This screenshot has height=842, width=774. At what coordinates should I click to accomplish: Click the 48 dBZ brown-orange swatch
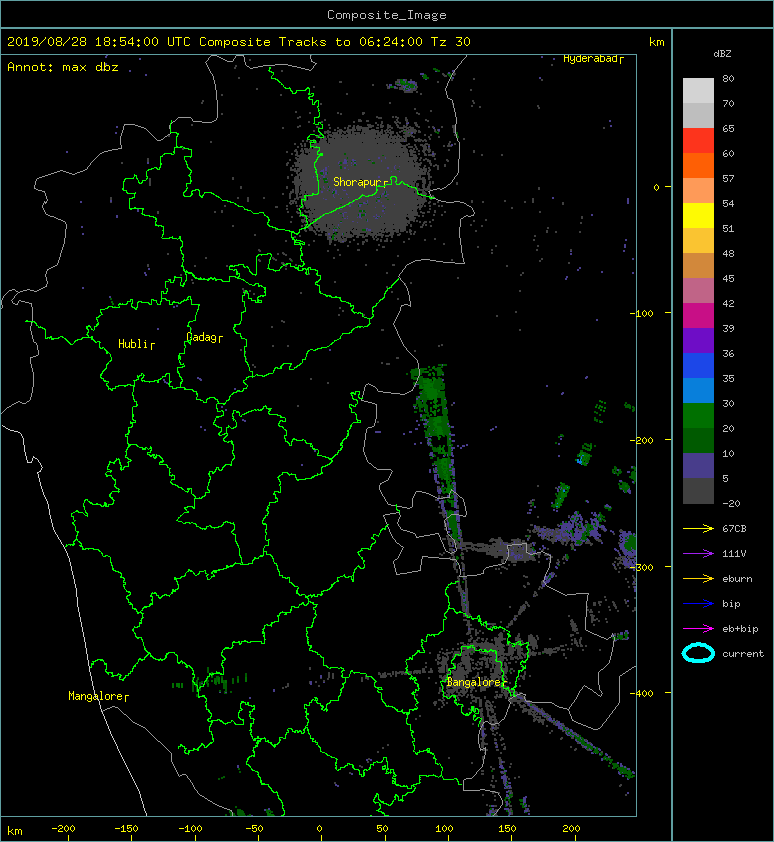tap(698, 265)
